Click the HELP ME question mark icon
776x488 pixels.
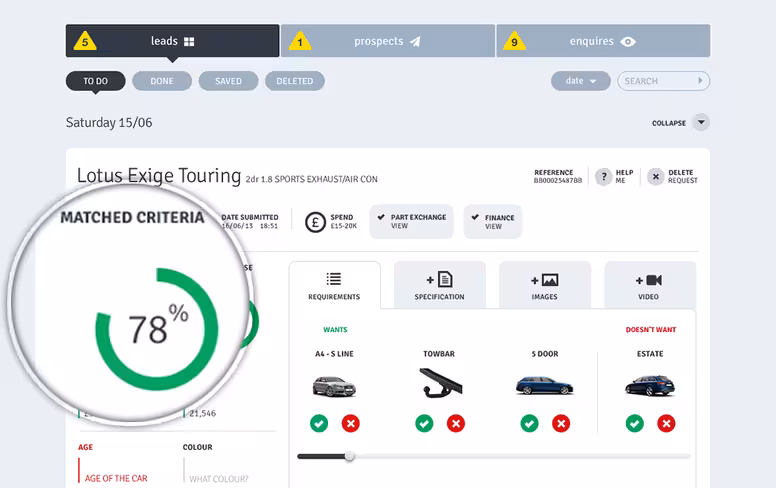coord(603,177)
